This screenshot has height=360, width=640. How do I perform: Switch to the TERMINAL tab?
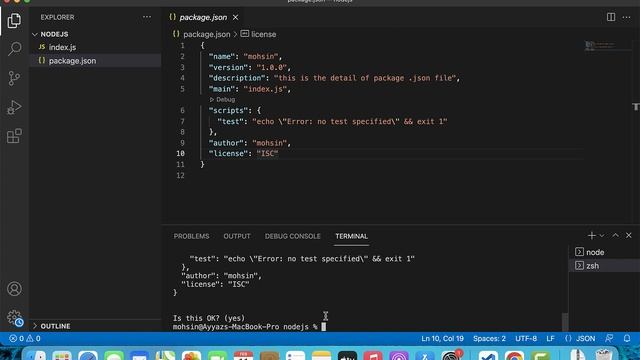(351, 236)
